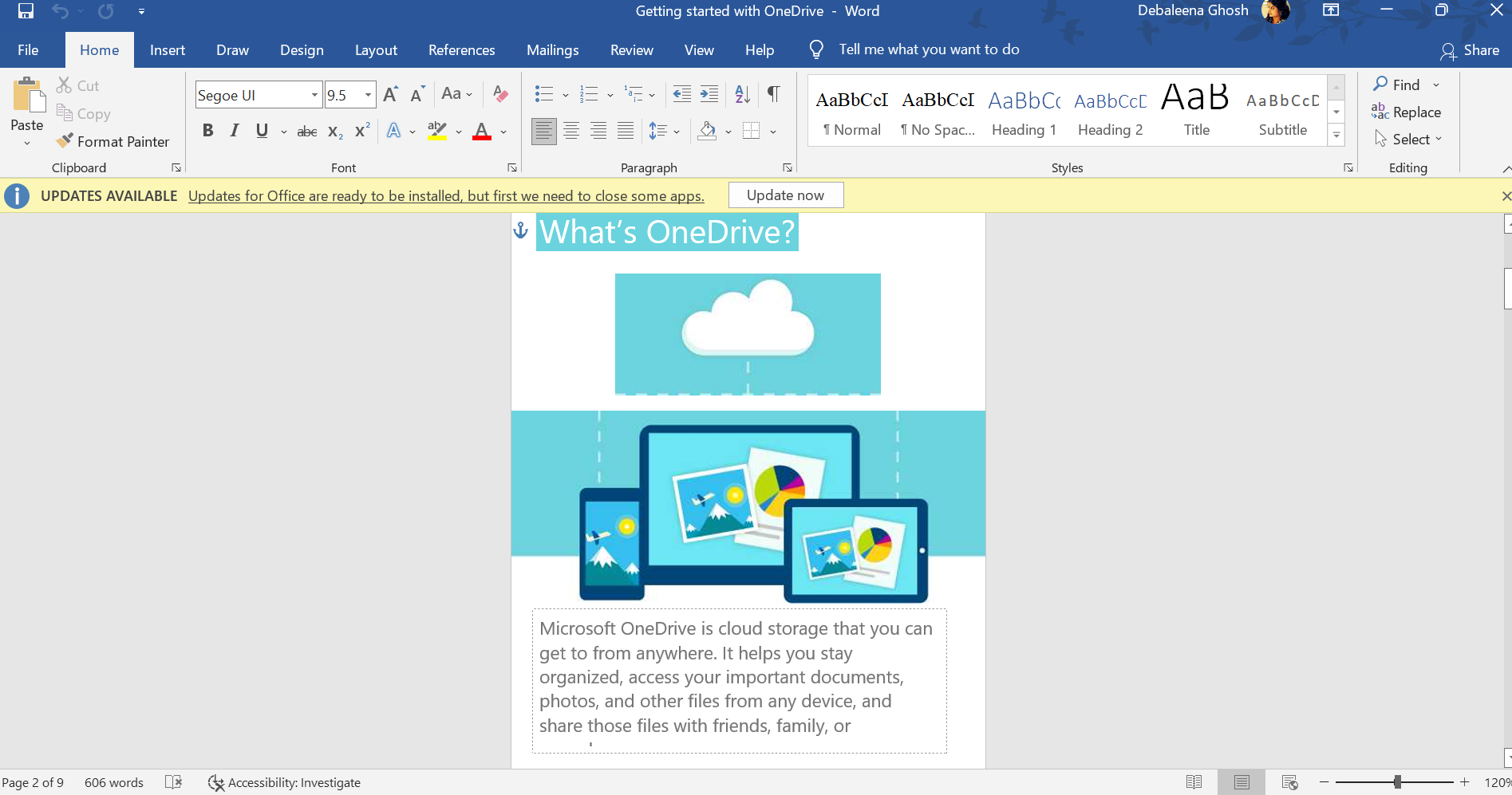1512x795 pixels.
Task: Align text right
Action: tap(598, 131)
